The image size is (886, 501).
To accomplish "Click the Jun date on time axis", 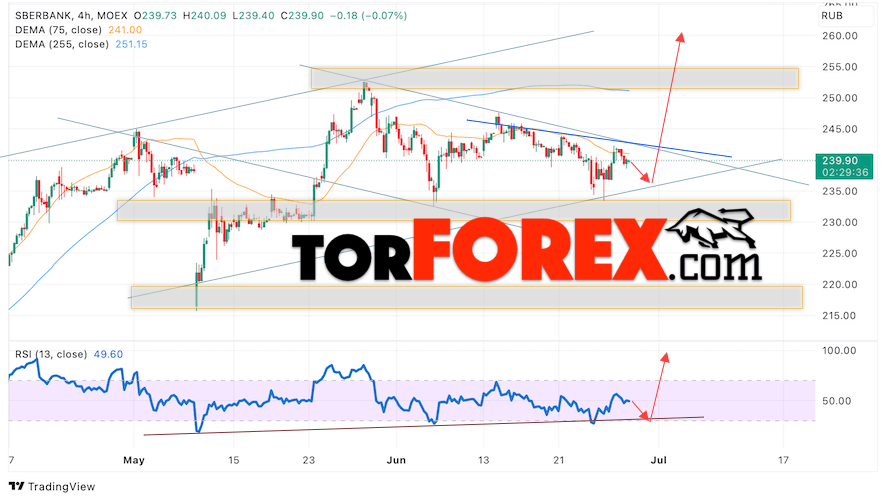I will (396, 460).
